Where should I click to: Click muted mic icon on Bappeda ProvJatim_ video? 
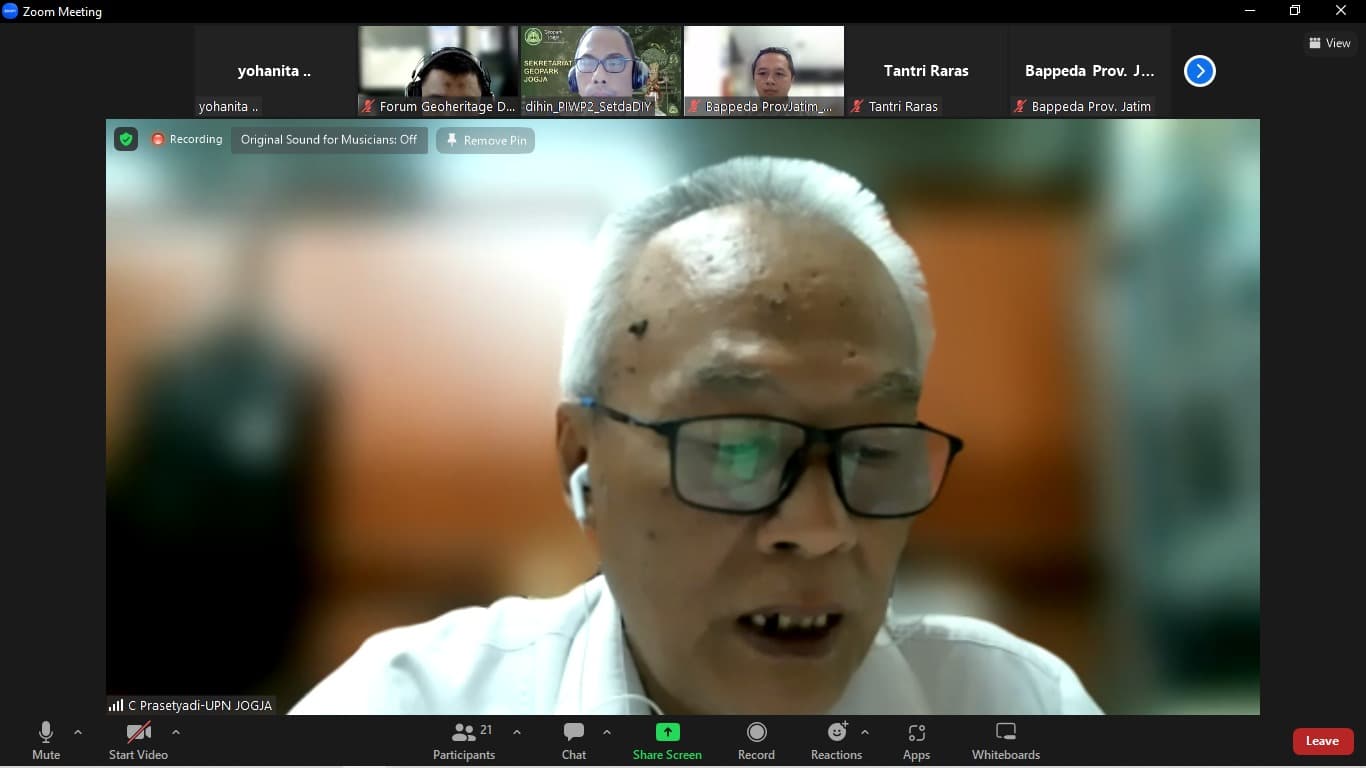pos(694,106)
